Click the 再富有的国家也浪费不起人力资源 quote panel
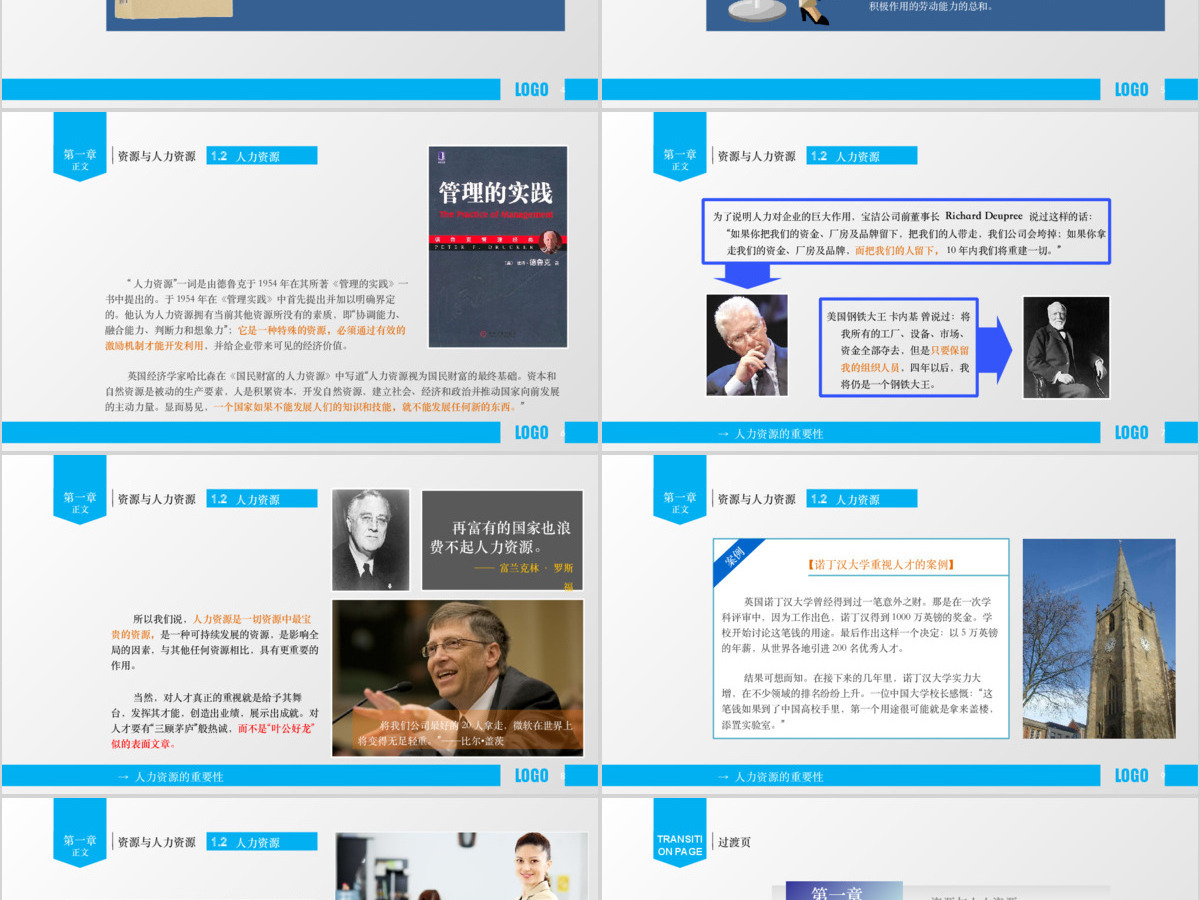 [502, 540]
